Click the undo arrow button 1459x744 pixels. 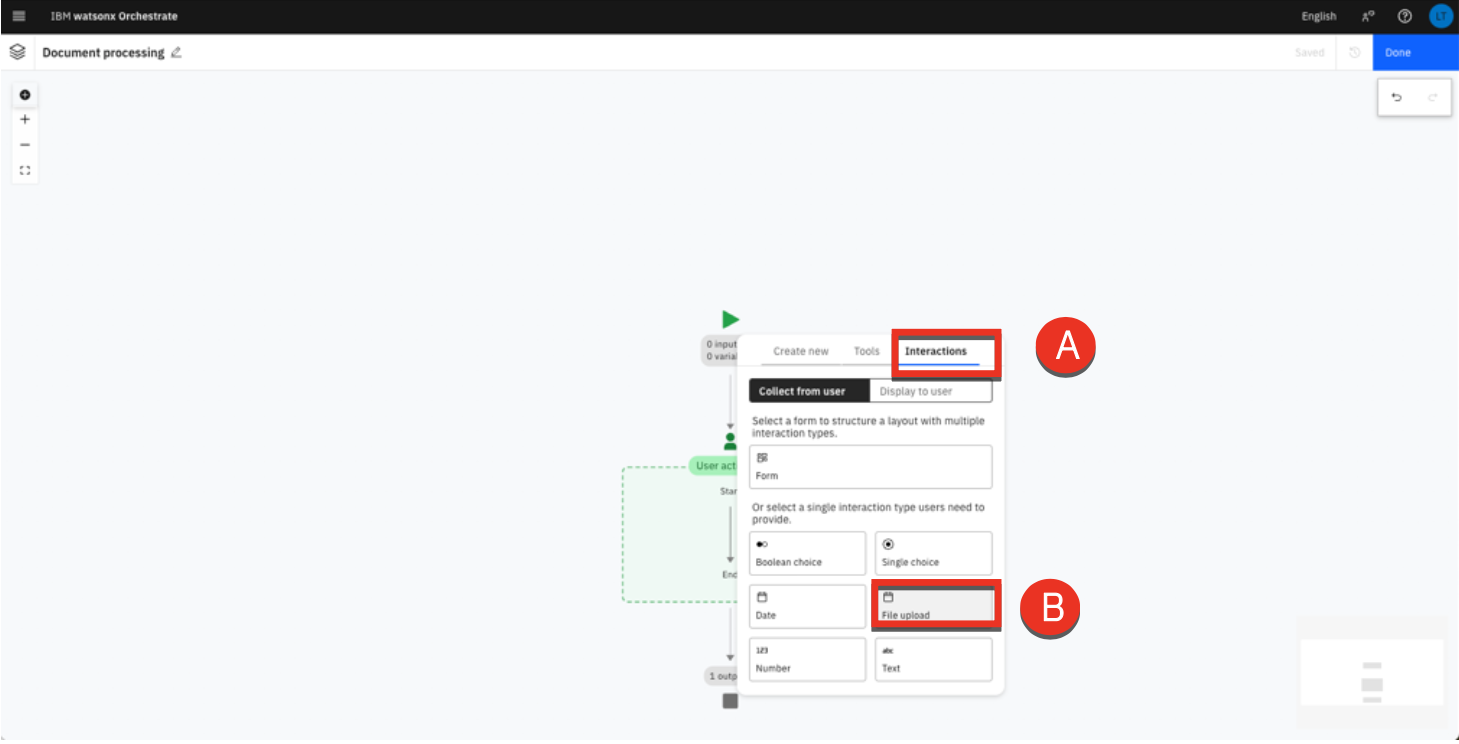click(1397, 98)
